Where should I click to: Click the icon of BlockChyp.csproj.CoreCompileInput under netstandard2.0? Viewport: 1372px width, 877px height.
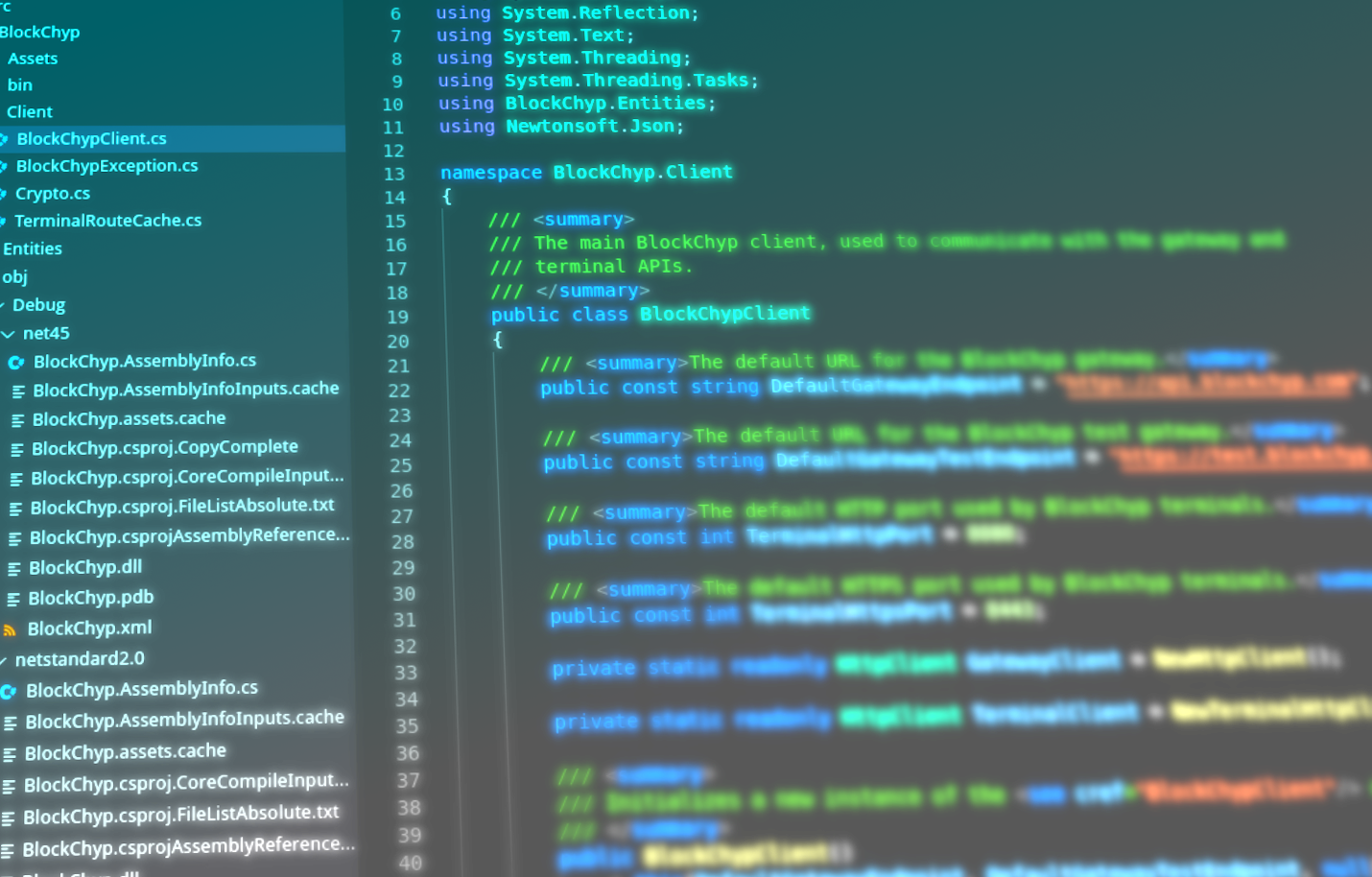(x=9, y=787)
